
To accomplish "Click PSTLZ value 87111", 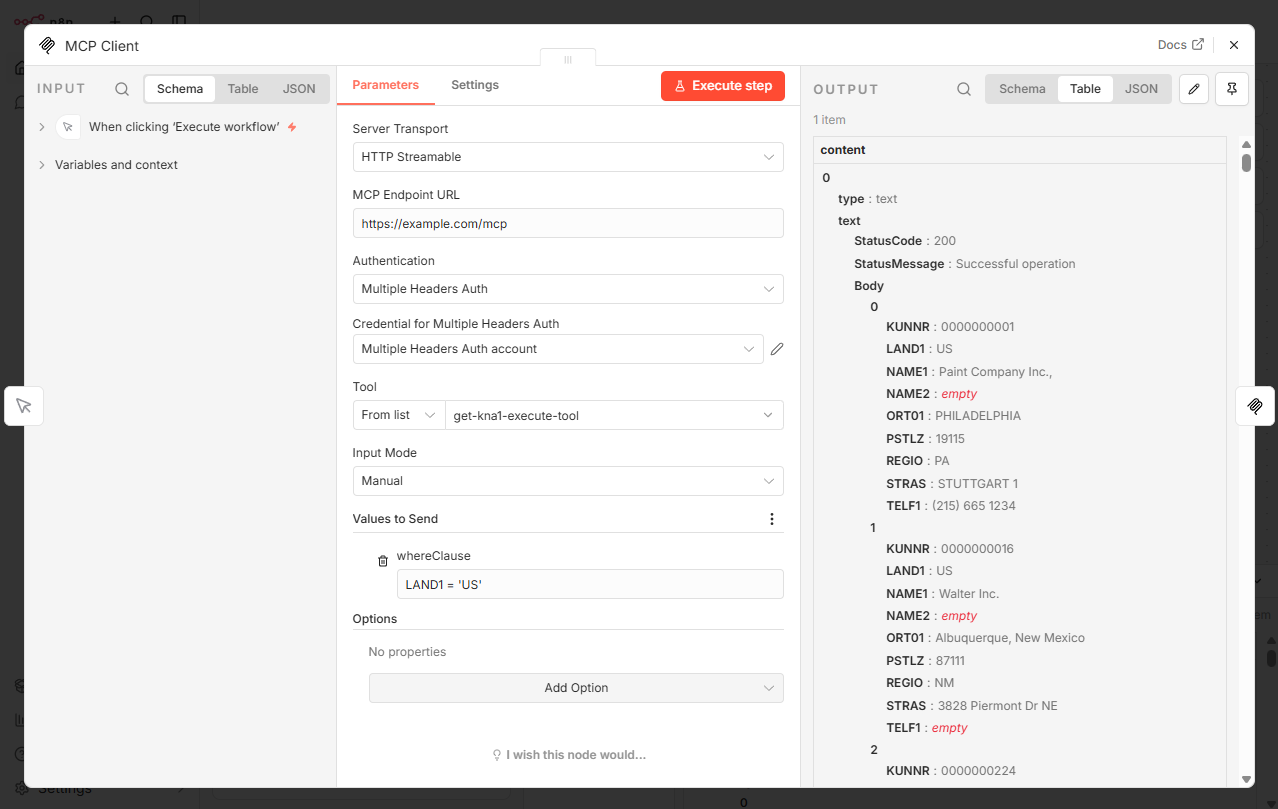I will (949, 661).
